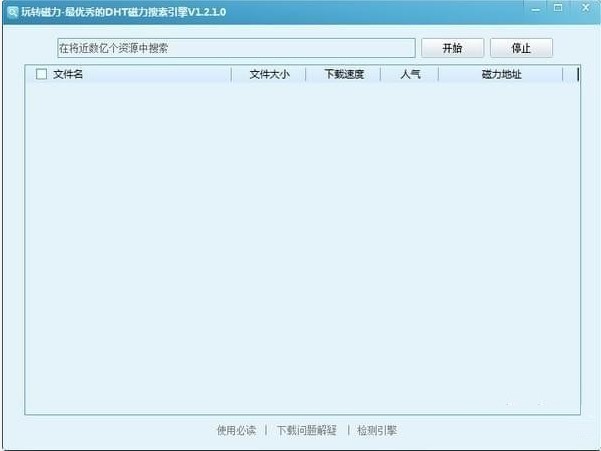
Task: Click the app logo icon in the title bar
Action: 11,9
